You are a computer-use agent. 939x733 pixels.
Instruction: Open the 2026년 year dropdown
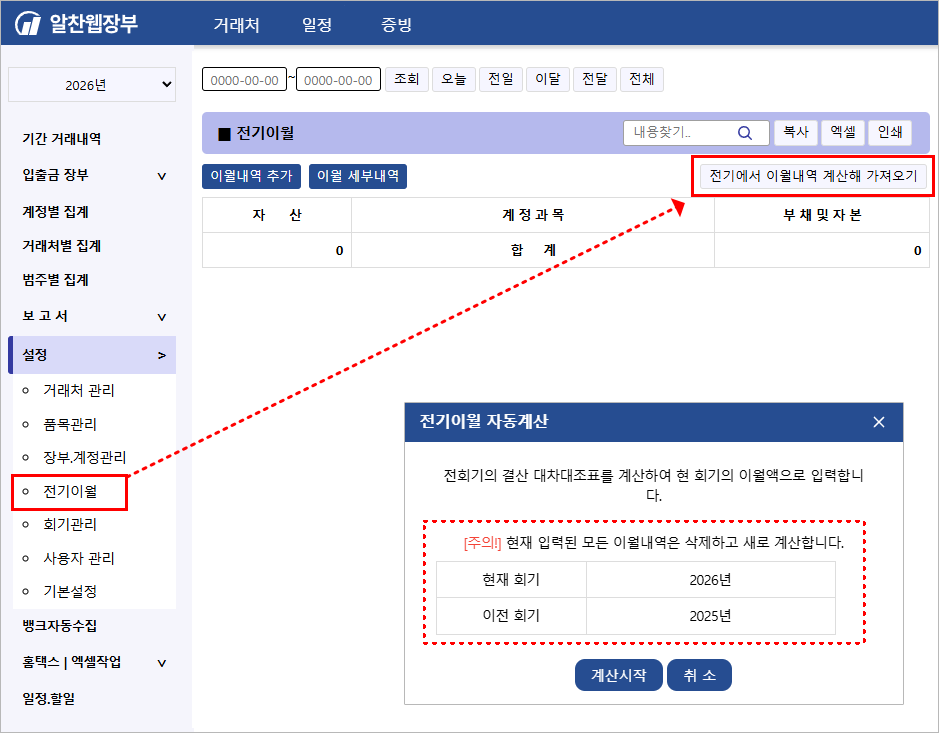pyautogui.click(x=92, y=84)
